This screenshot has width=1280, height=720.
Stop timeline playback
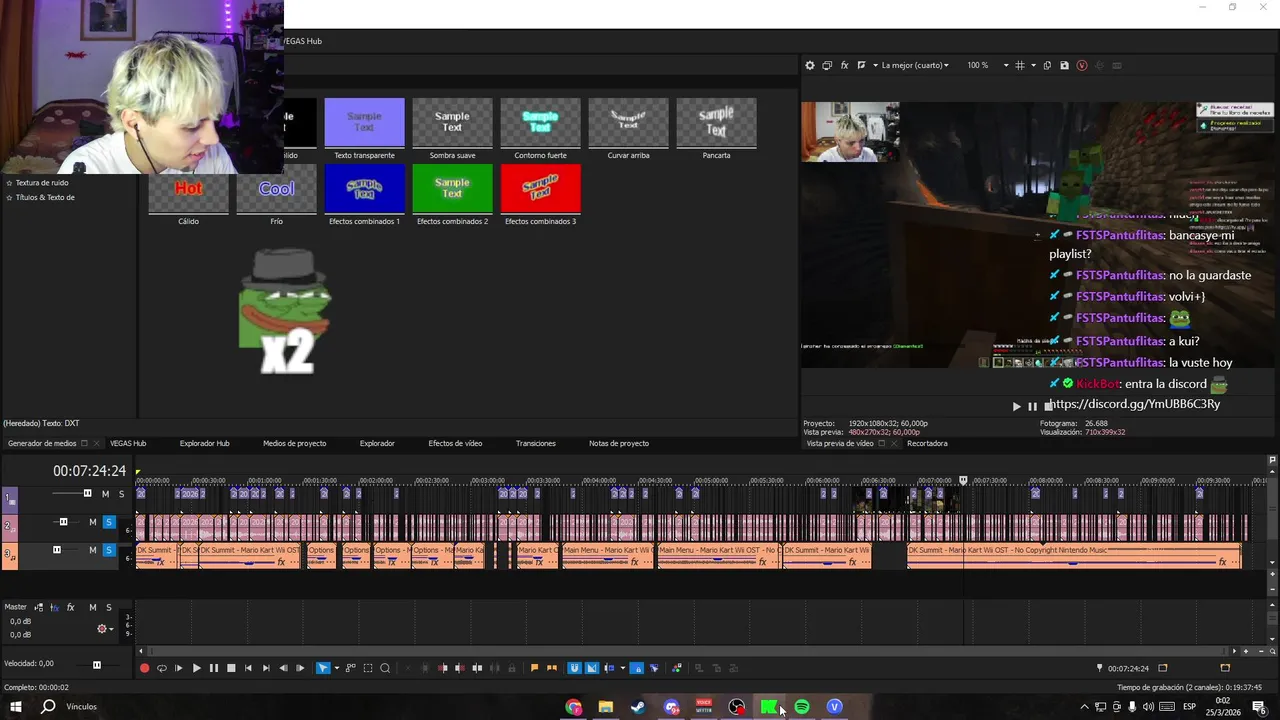pos(231,668)
